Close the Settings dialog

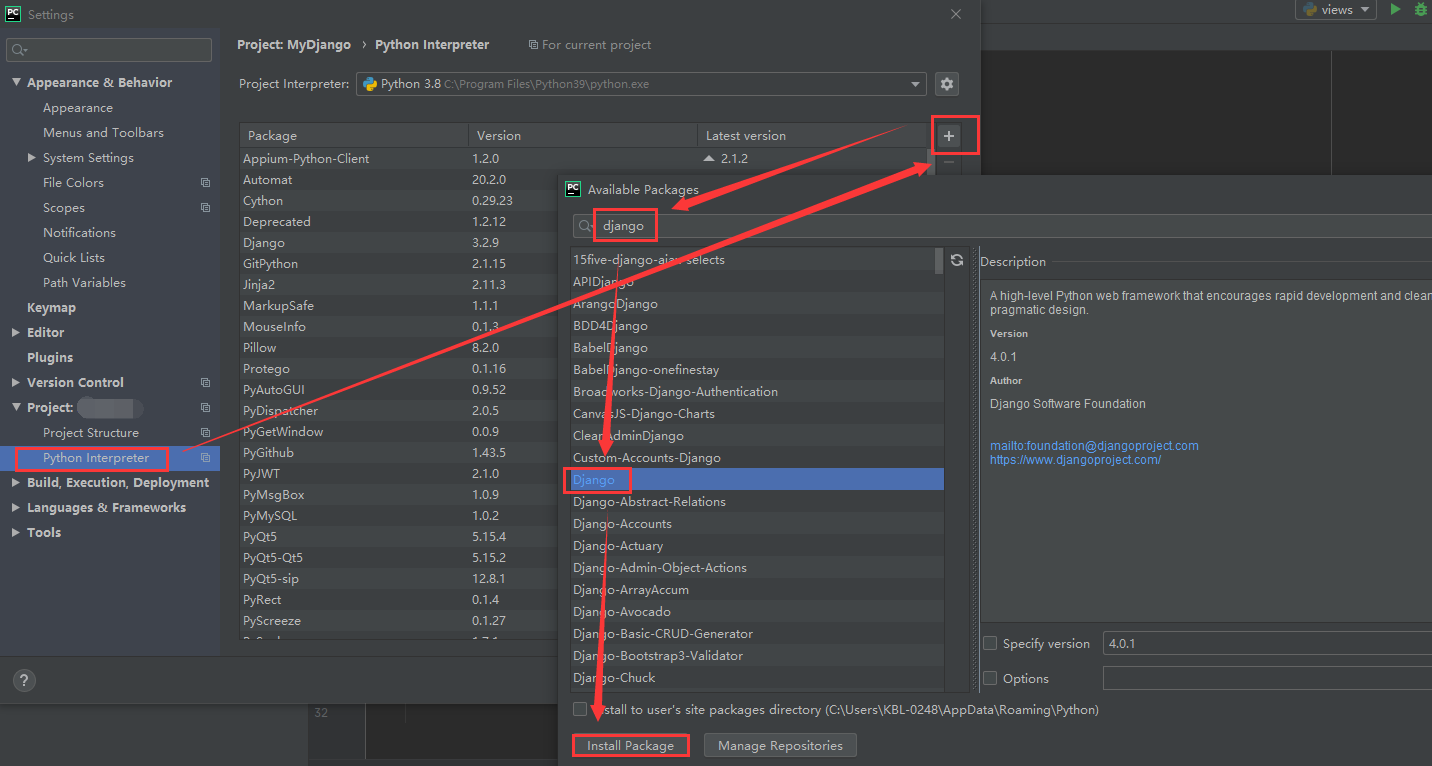(956, 14)
